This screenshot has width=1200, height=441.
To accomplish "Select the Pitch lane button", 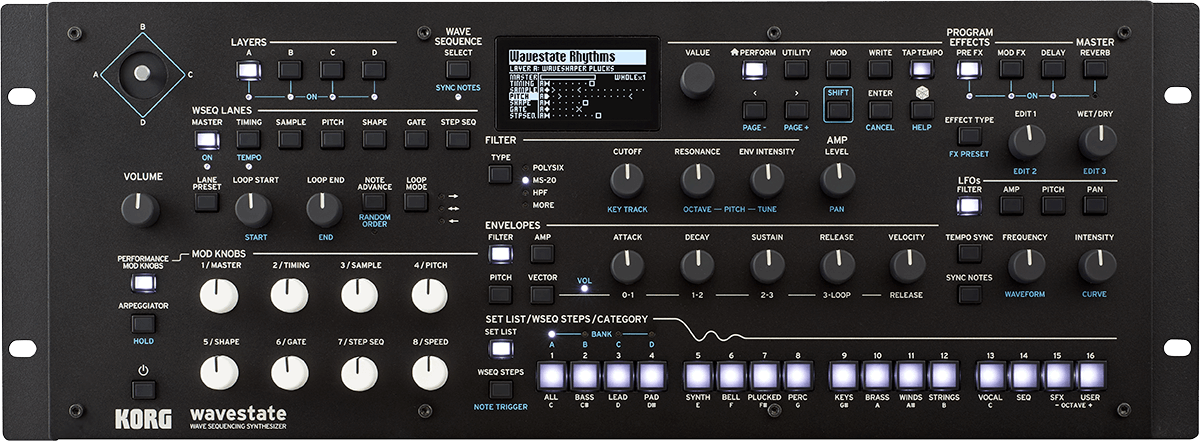I will pos(333,139).
